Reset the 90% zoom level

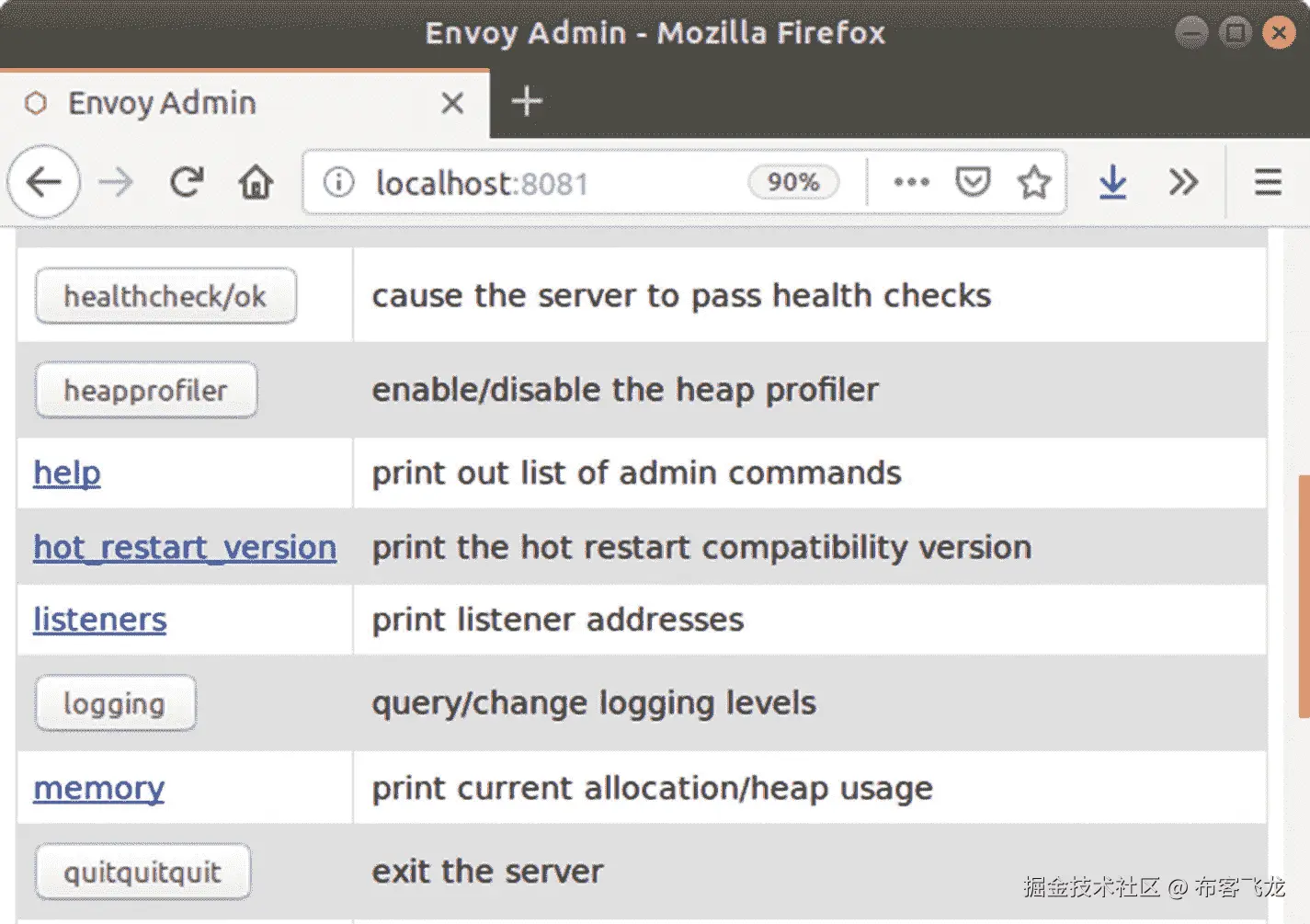(793, 182)
